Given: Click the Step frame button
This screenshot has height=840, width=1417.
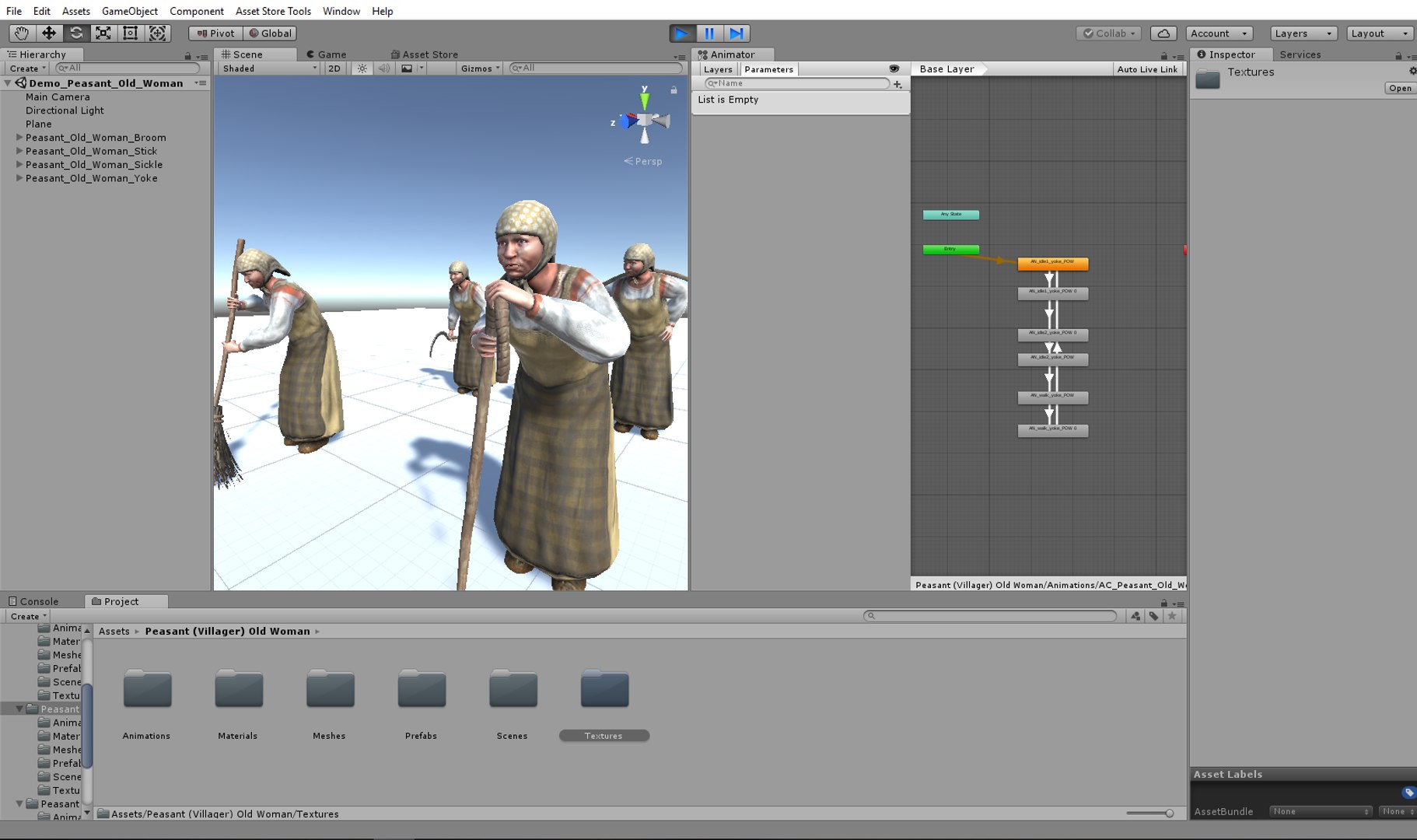Looking at the screenshot, I should 736,33.
